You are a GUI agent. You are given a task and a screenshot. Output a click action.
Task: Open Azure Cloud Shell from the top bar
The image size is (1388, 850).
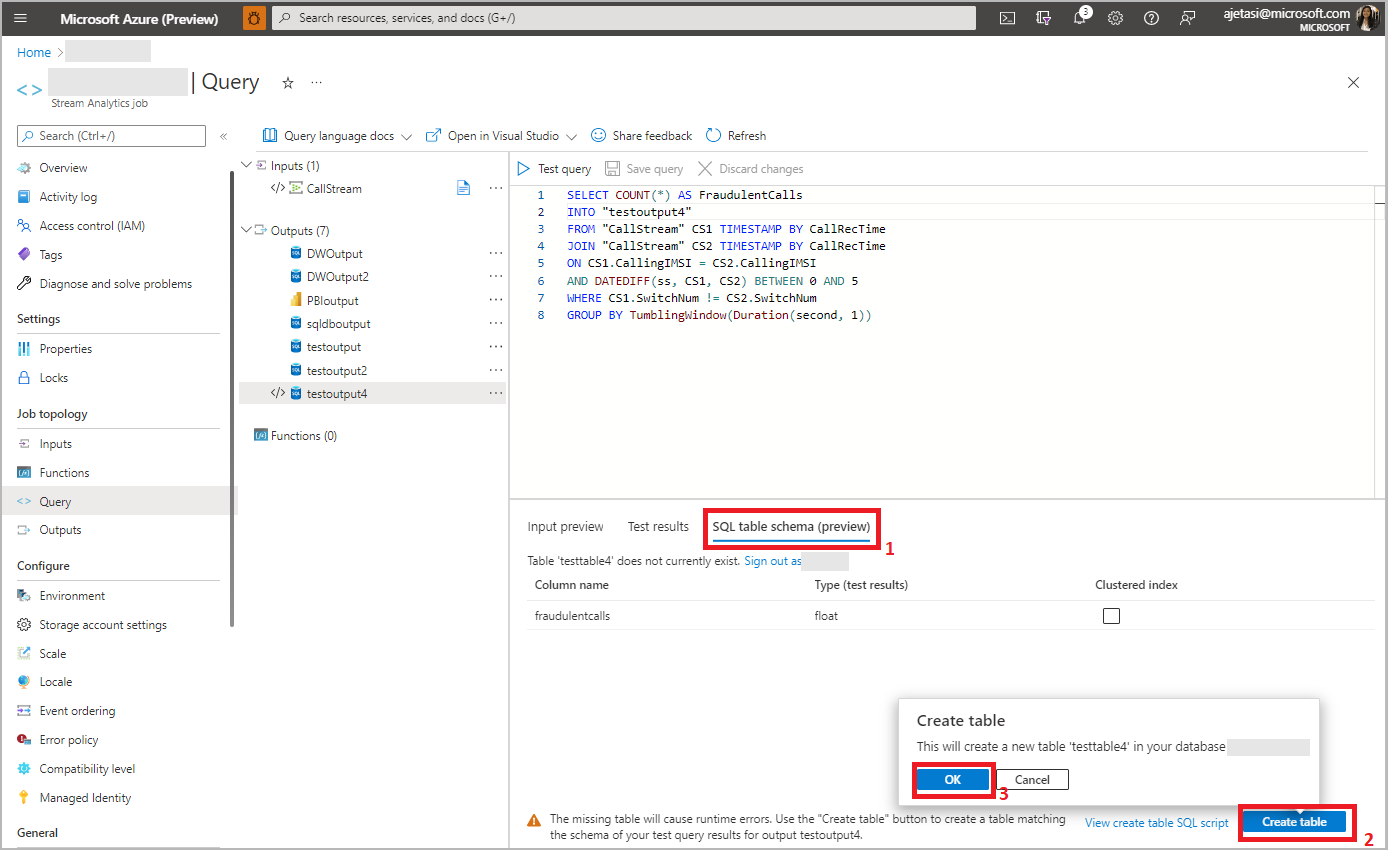(x=1007, y=17)
